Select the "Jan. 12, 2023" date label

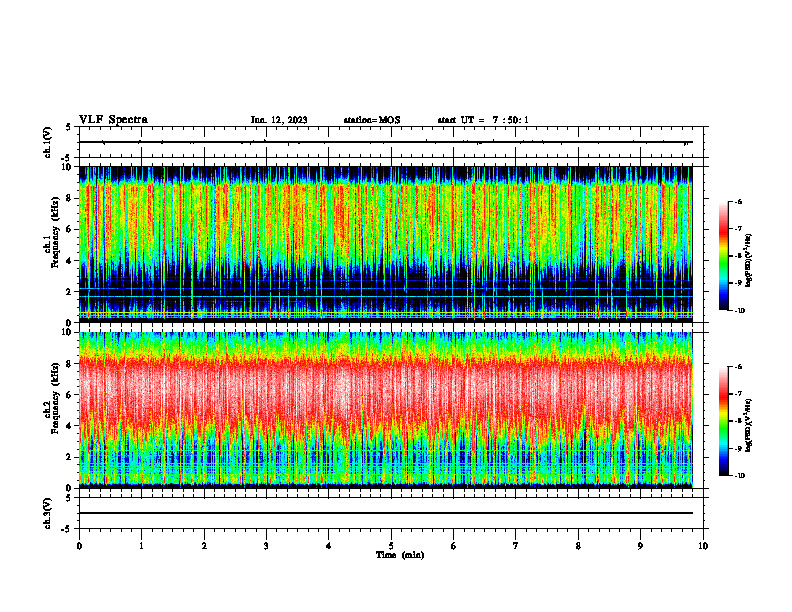point(279,120)
